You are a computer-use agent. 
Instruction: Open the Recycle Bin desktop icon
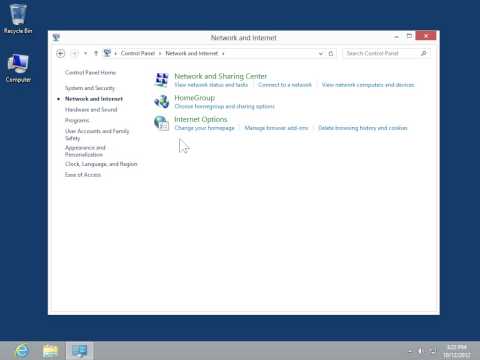pyautogui.click(x=18, y=19)
